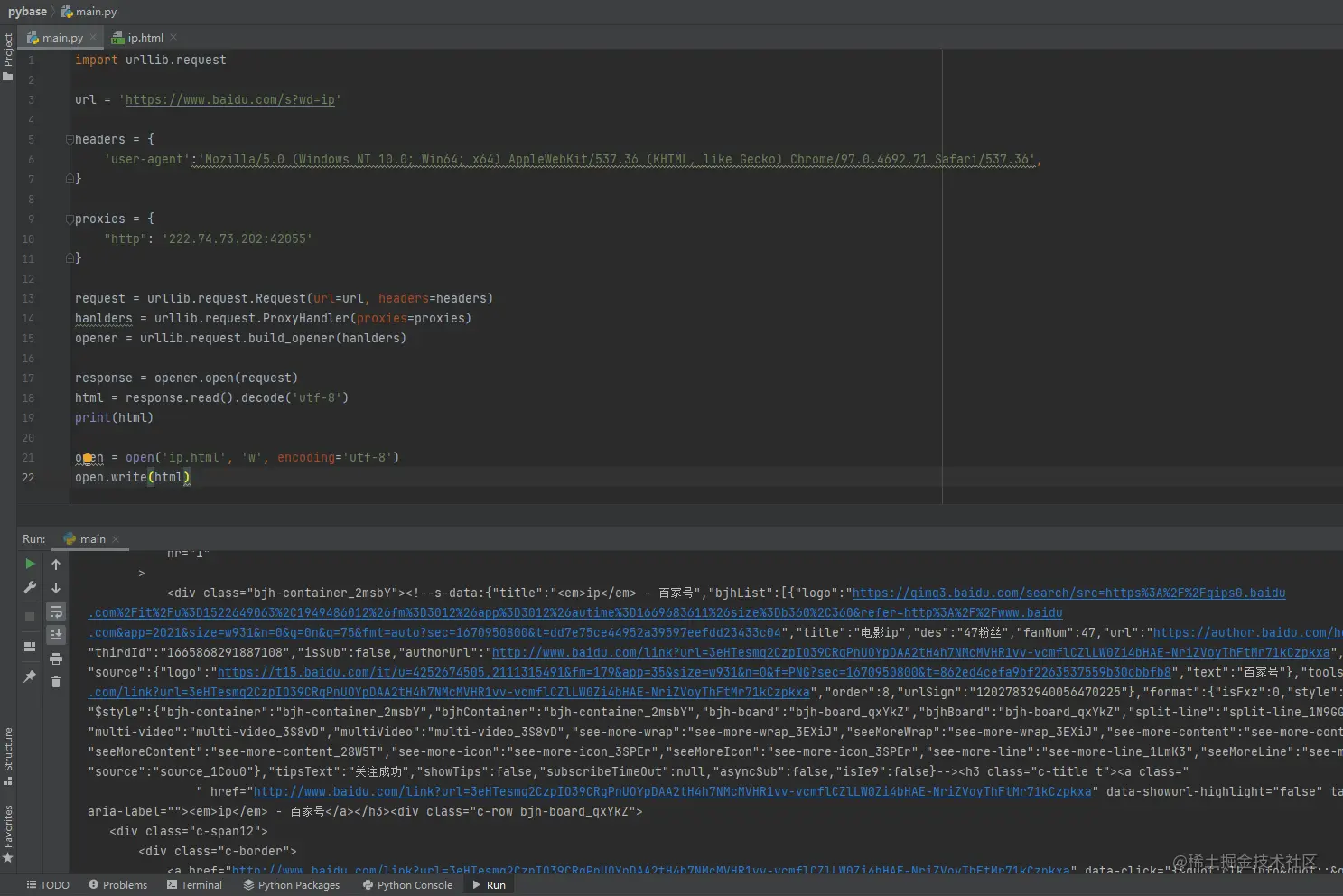Restore layout icon in Run panel
1343x896 pixels.
coord(30,647)
